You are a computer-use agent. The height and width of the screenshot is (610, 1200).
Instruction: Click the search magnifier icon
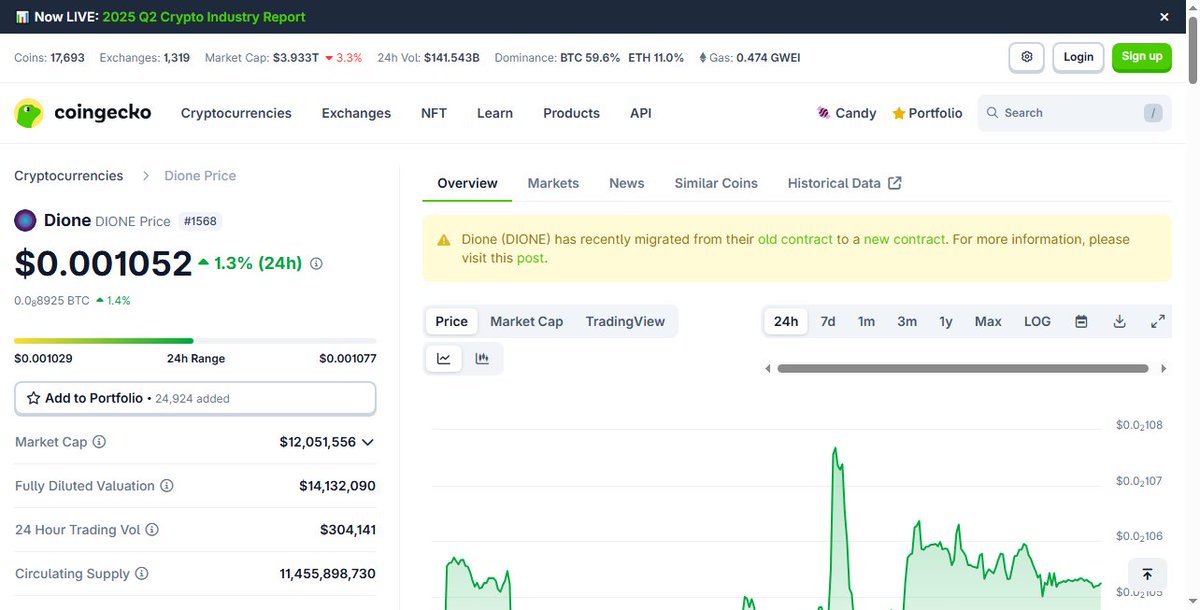[x=992, y=113]
